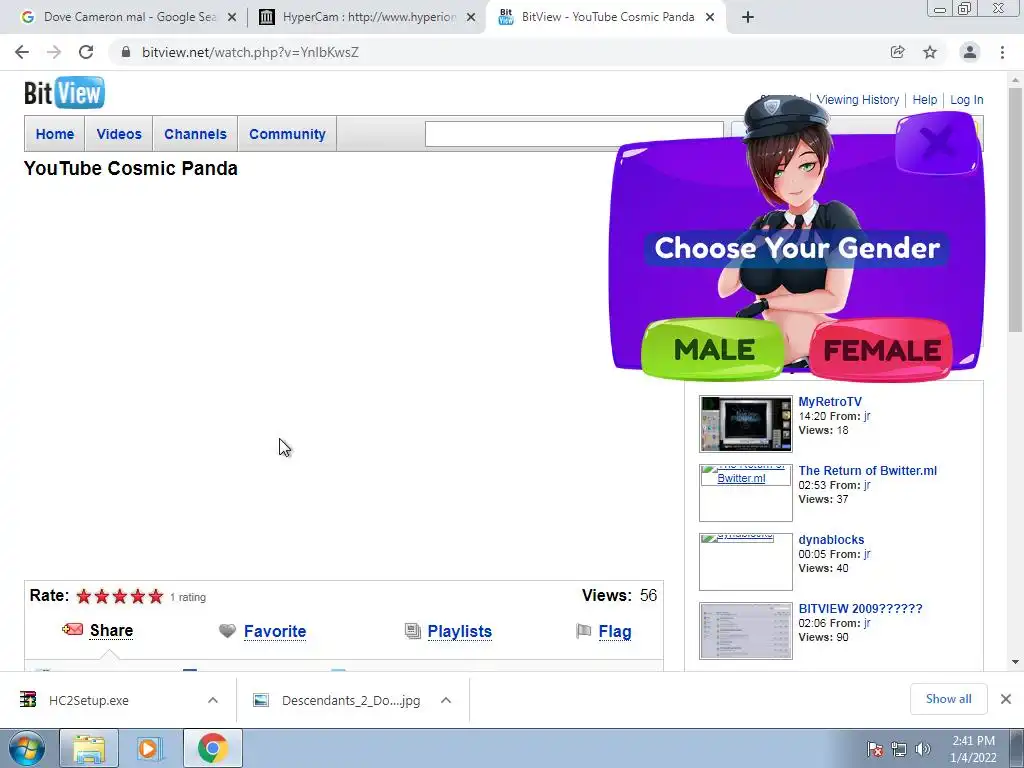Image resolution: width=1024 pixels, height=768 pixels.
Task: Close the HyperCam tab
Action: click(471, 18)
